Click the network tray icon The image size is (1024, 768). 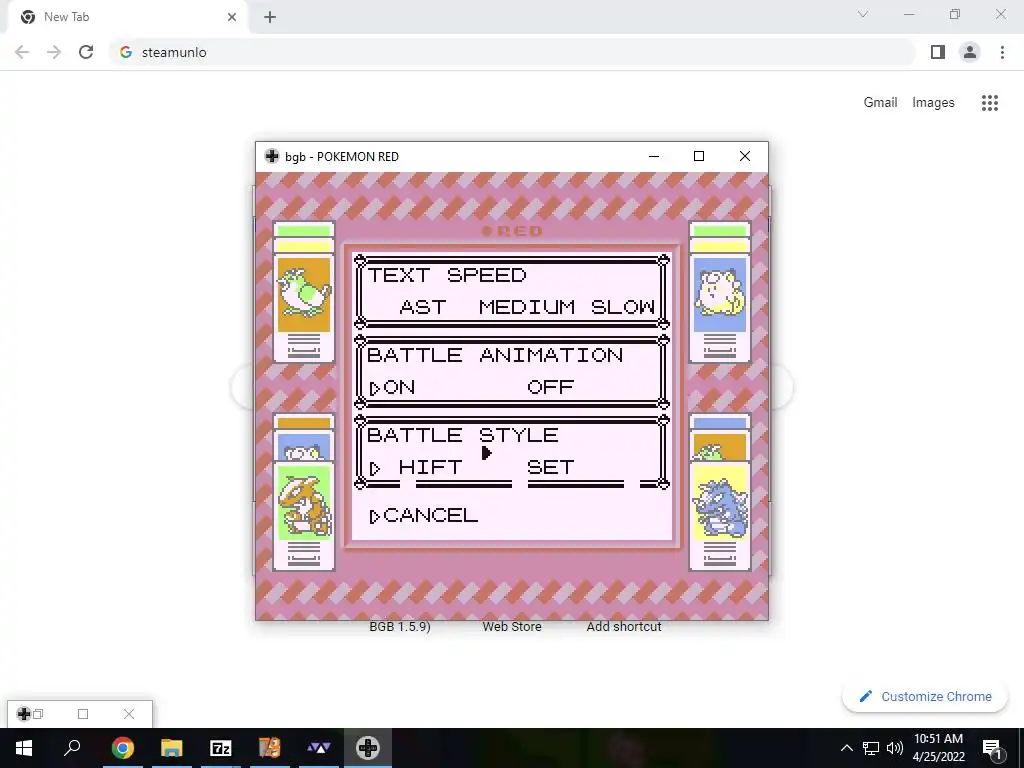coord(871,748)
